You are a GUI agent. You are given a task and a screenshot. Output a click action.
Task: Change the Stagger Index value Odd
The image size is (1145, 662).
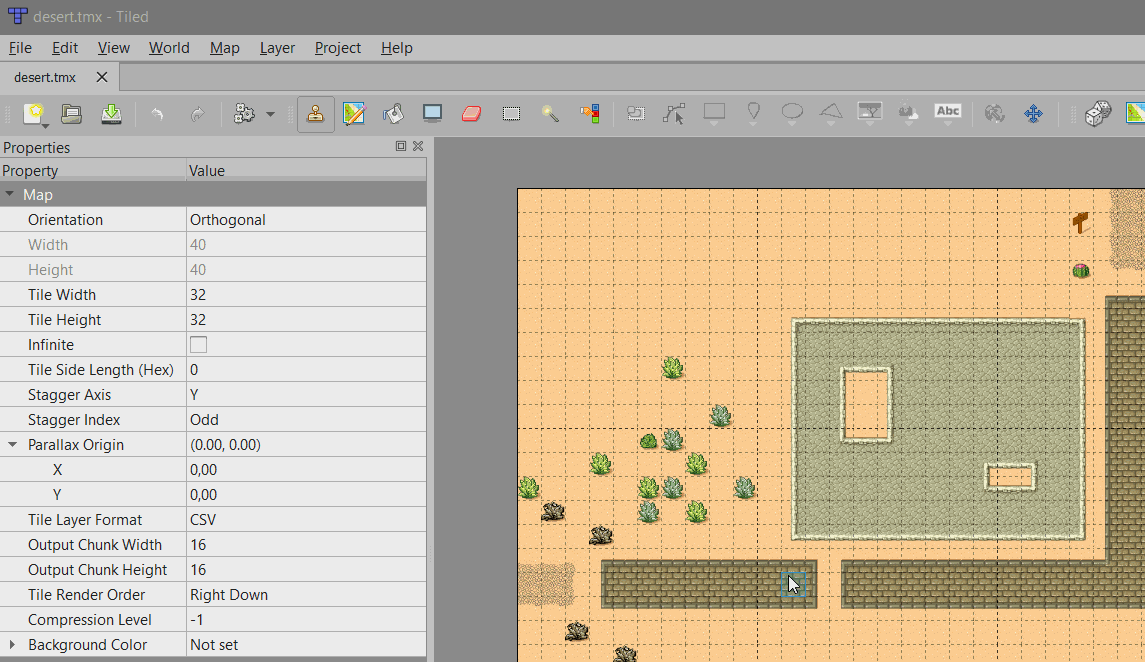pos(306,420)
